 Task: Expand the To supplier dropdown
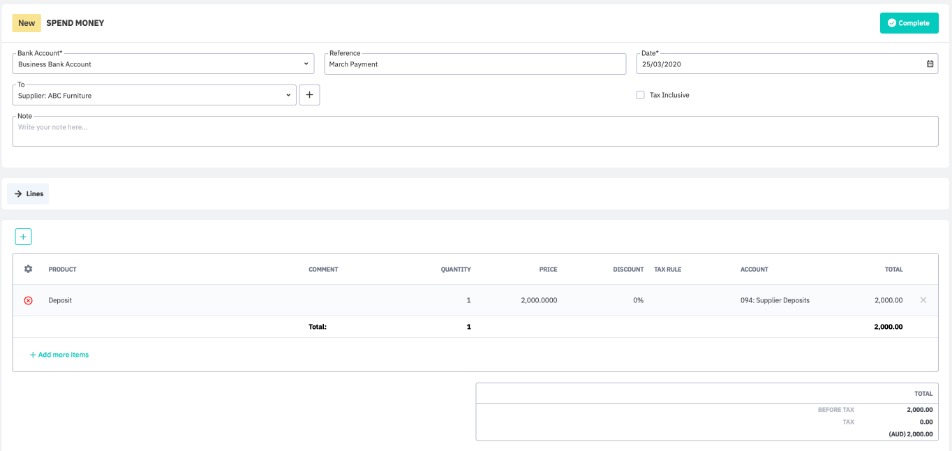point(289,95)
